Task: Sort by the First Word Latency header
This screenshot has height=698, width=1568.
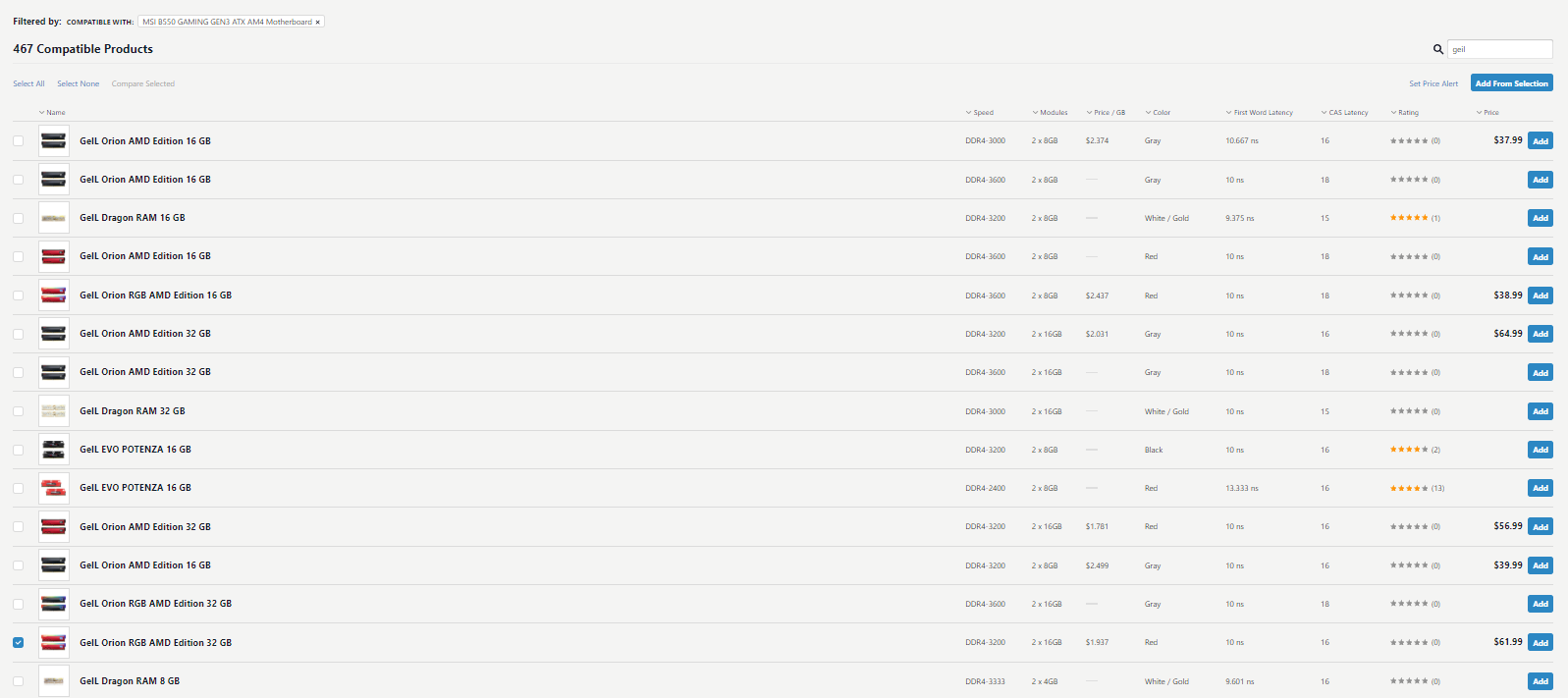Action: 1260,113
